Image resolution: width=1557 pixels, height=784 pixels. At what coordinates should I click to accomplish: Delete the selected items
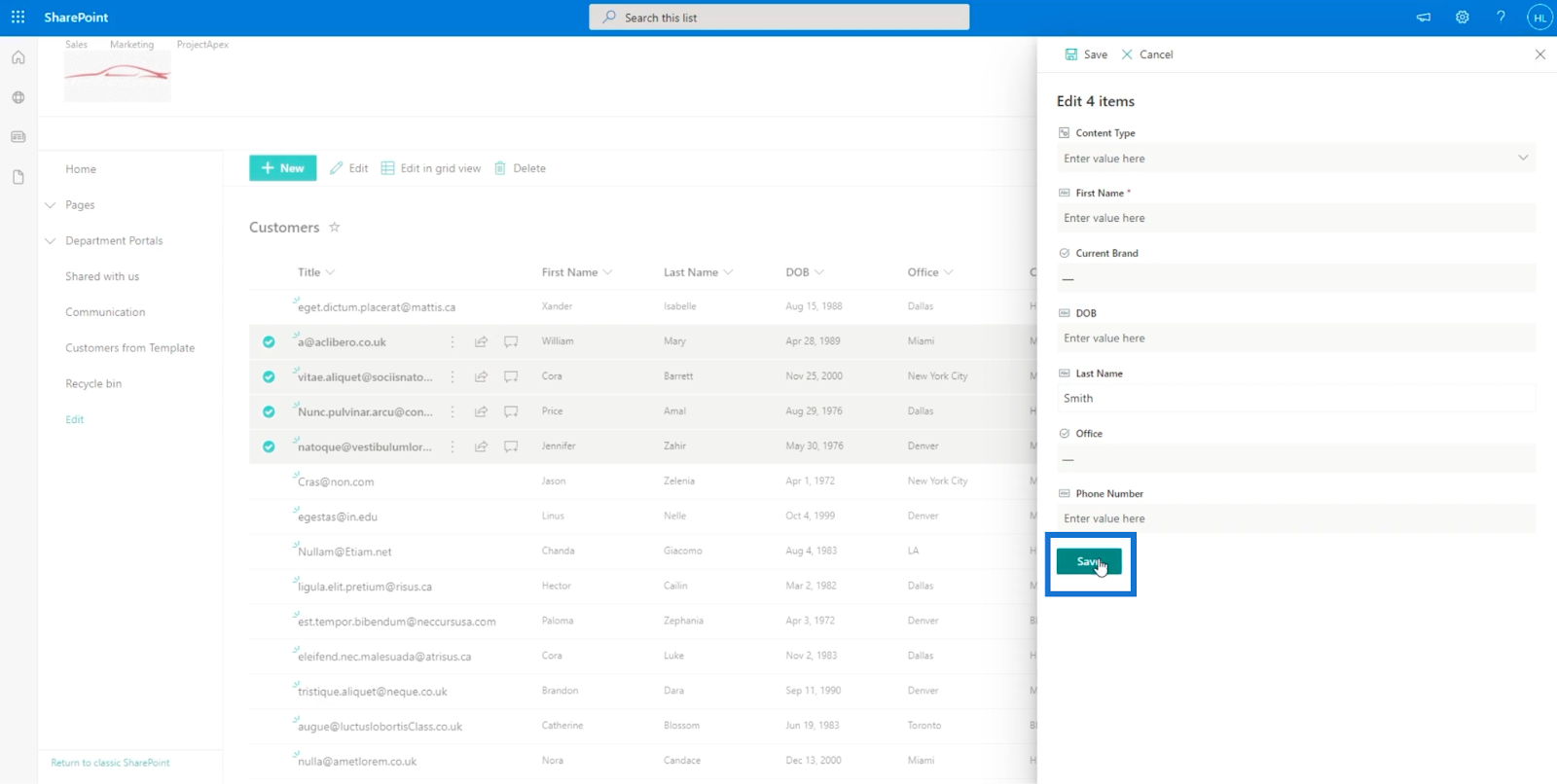click(x=520, y=168)
